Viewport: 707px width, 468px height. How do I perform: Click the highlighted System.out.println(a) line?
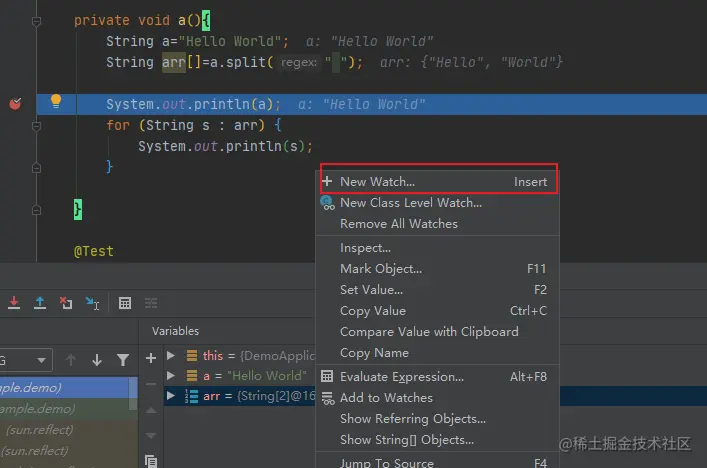372,104
